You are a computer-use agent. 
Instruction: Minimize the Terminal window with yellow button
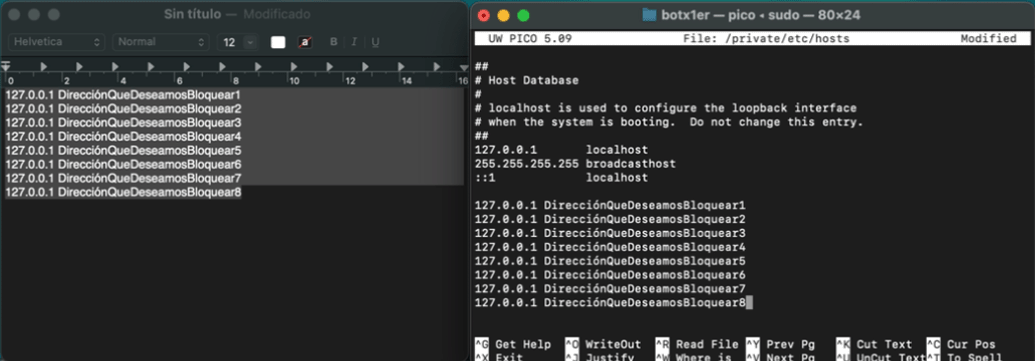[x=504, y=15]
